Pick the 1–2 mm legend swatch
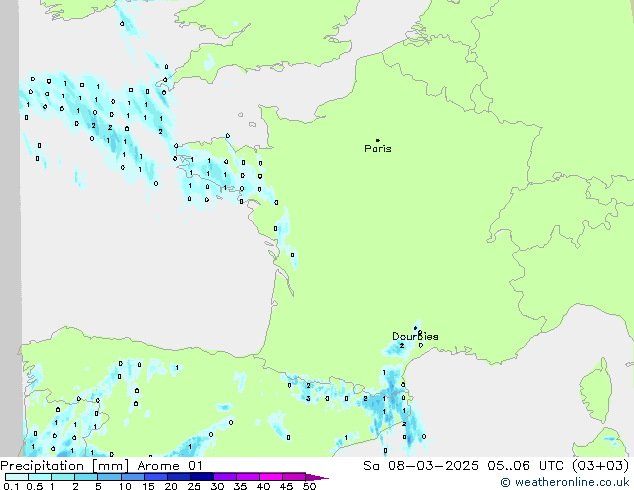This screenshot has width=634, height=490. [63, 477]
